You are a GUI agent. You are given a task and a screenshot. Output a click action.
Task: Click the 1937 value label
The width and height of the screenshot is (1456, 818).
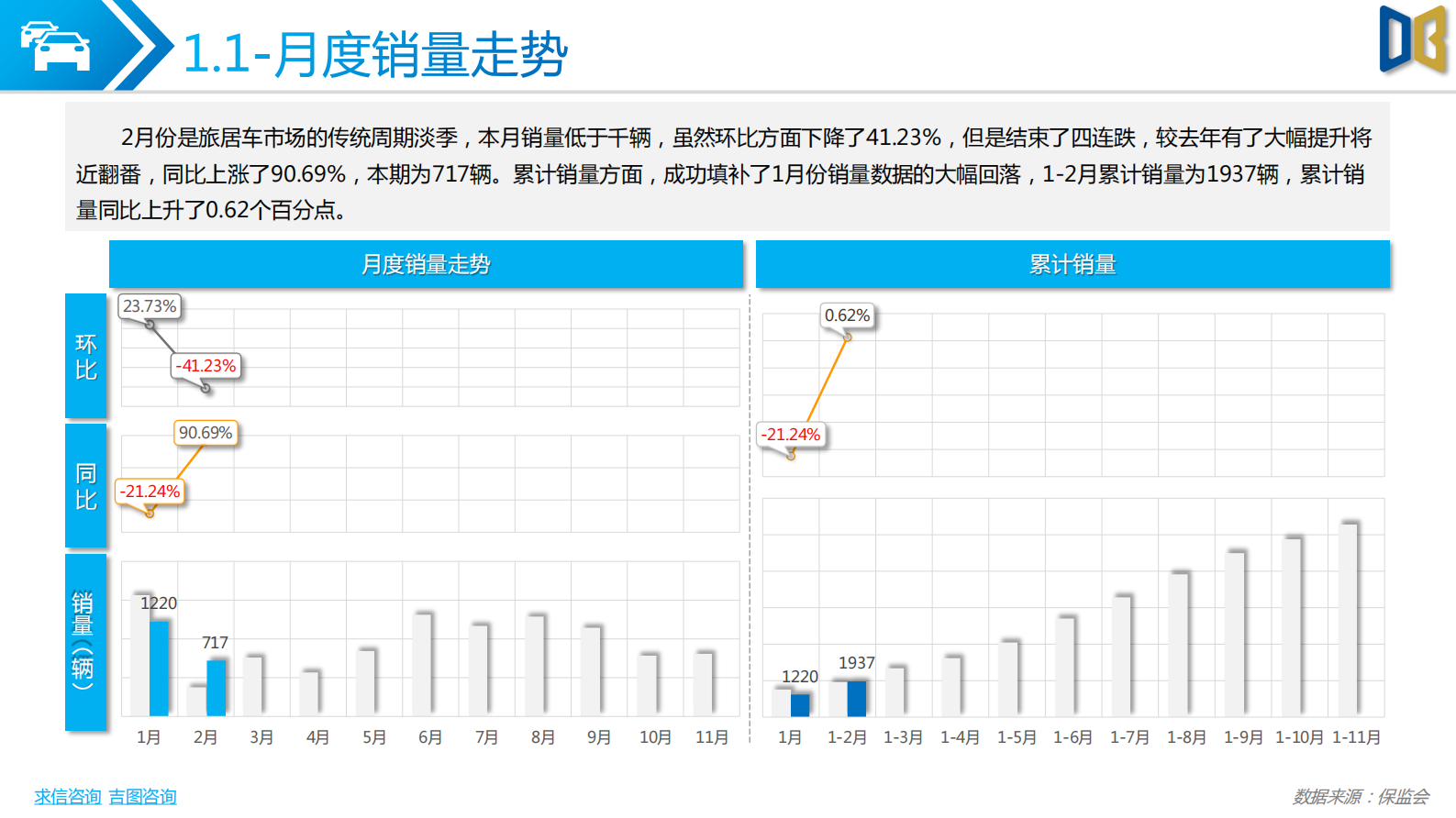(x=856, y=663)
